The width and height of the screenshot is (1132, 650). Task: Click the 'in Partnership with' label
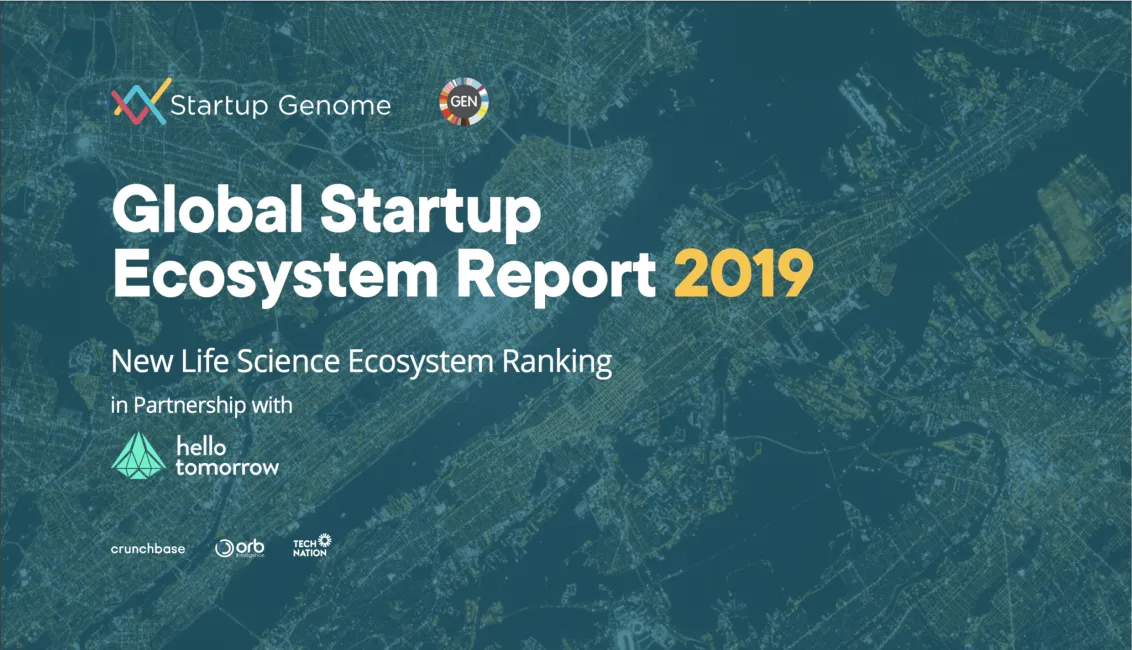tap(200, 405)
